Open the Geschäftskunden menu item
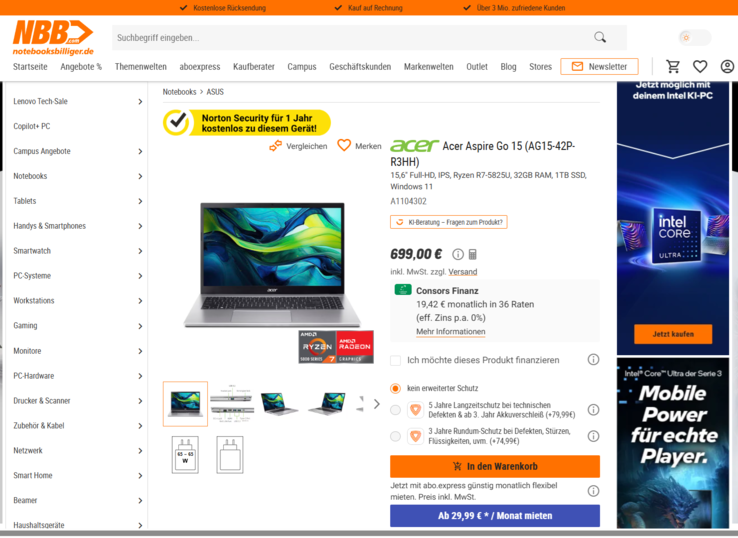The width and height of the screenshot is (738, 538). (360, 66)
